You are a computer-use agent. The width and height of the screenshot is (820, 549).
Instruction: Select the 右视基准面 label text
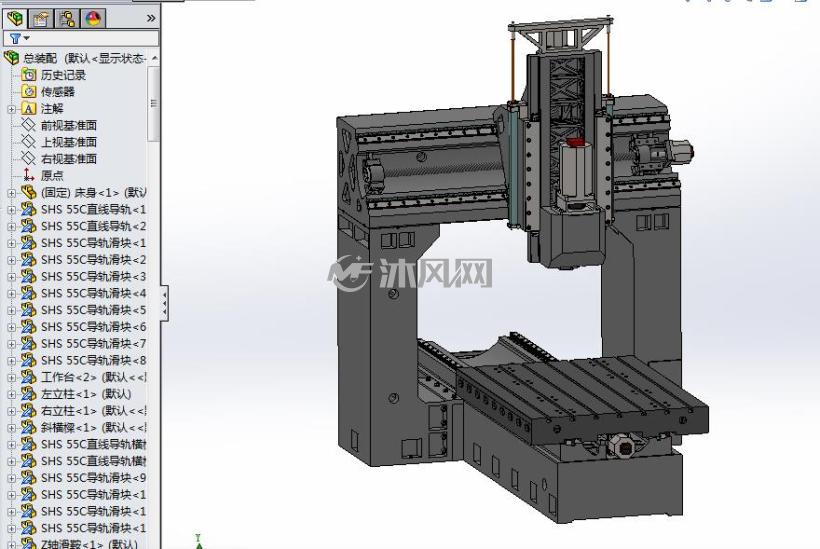(69, 158)
